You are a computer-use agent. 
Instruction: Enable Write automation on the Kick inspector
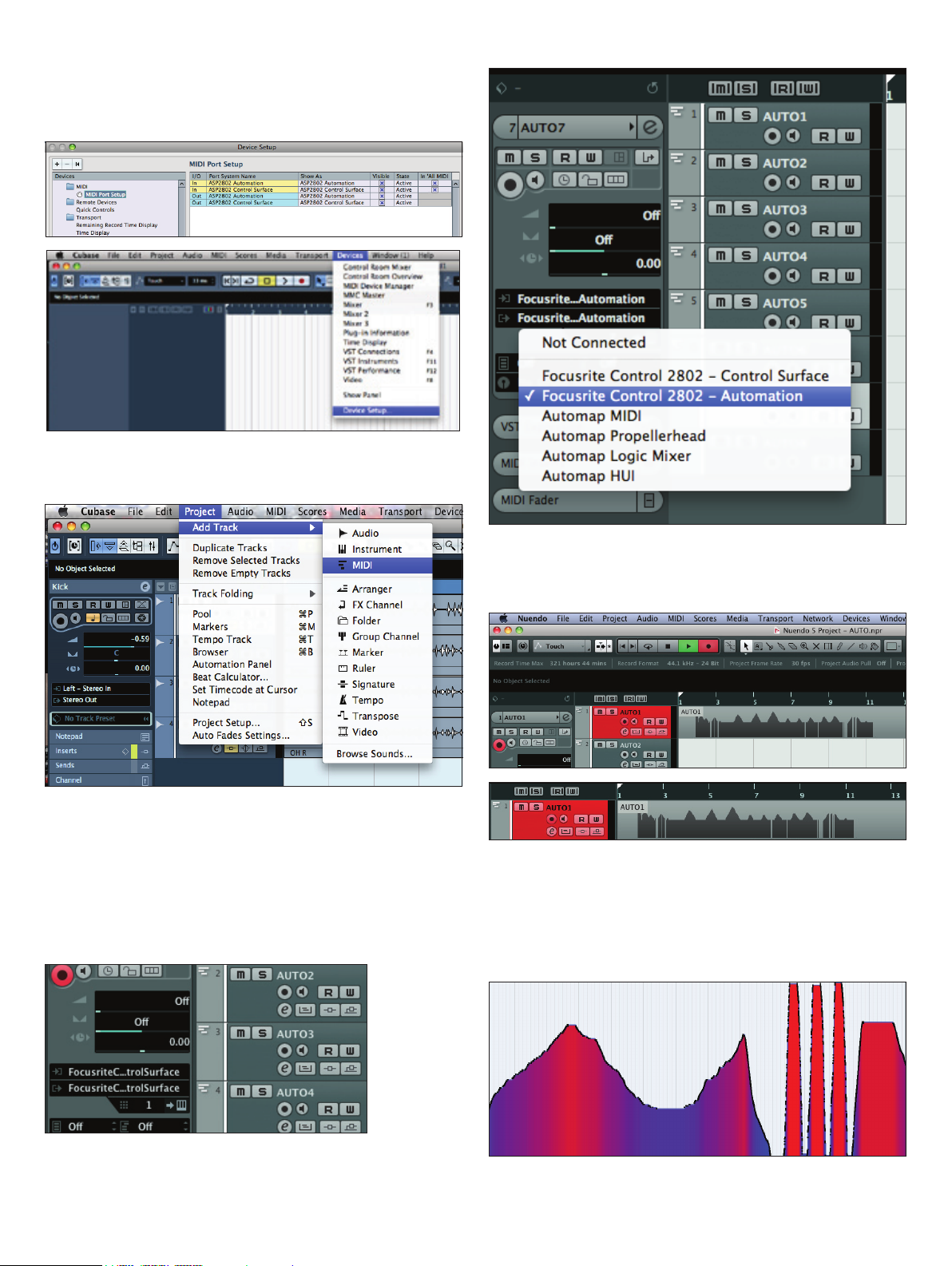click(108, 605)
